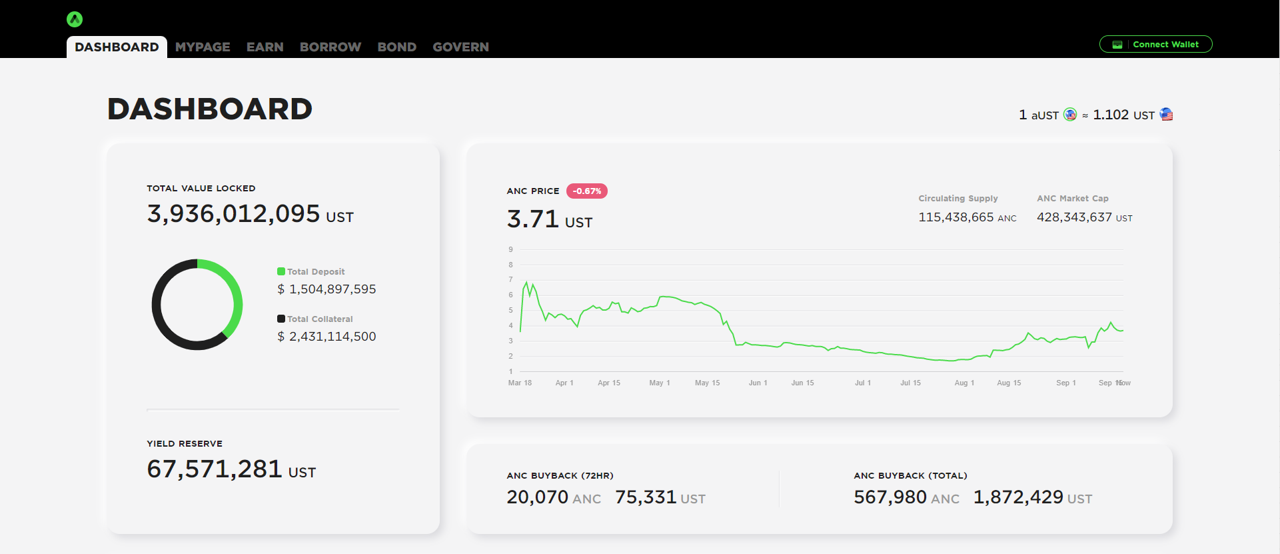Click the Circulating Supply 115,438,665 value
This screenshot has height=554, width=1280.
click(967, 217)
